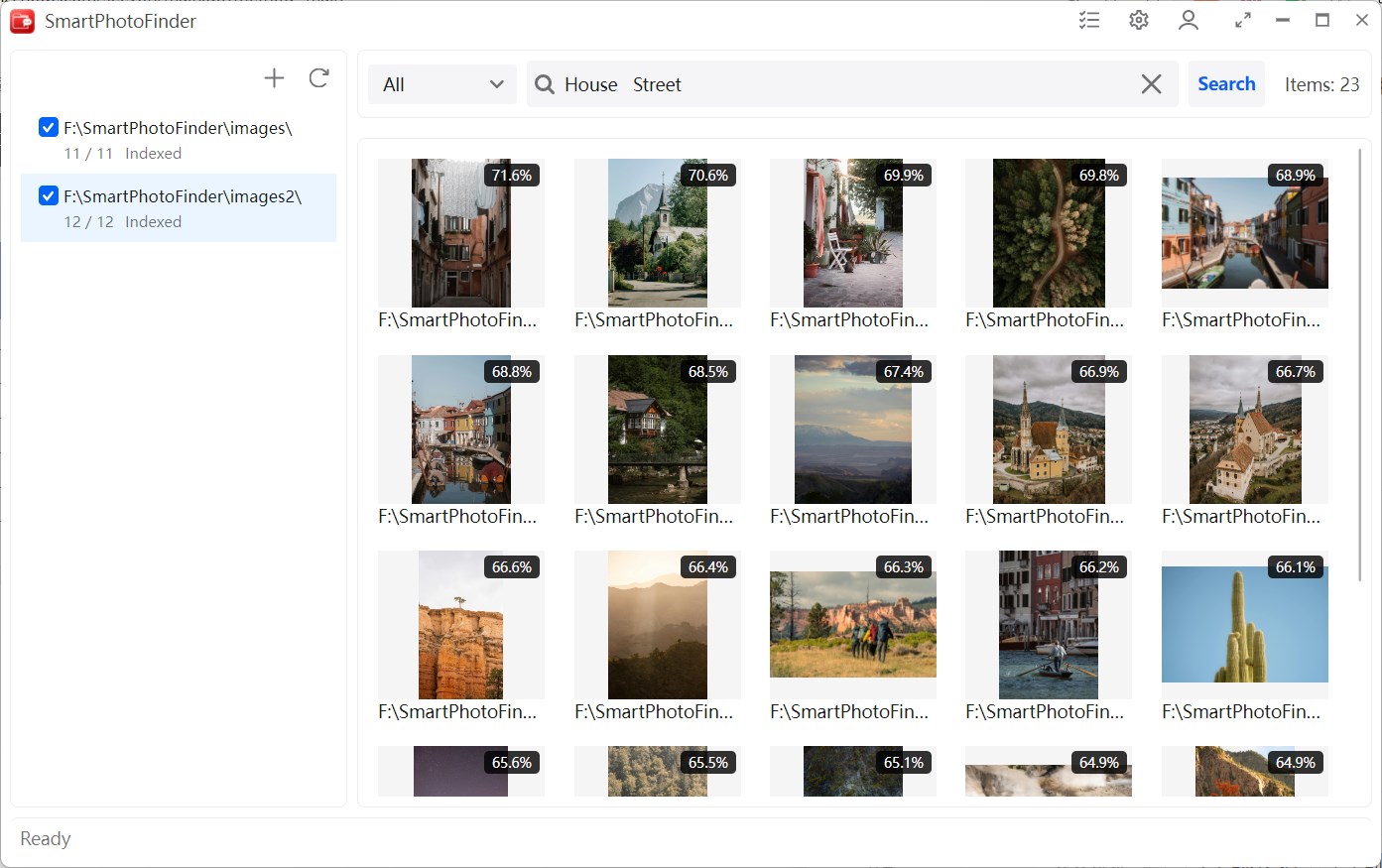Open the 67.4% mountain sunset photo
Screen dimensions: 1382x868
(x=853, y=430)
